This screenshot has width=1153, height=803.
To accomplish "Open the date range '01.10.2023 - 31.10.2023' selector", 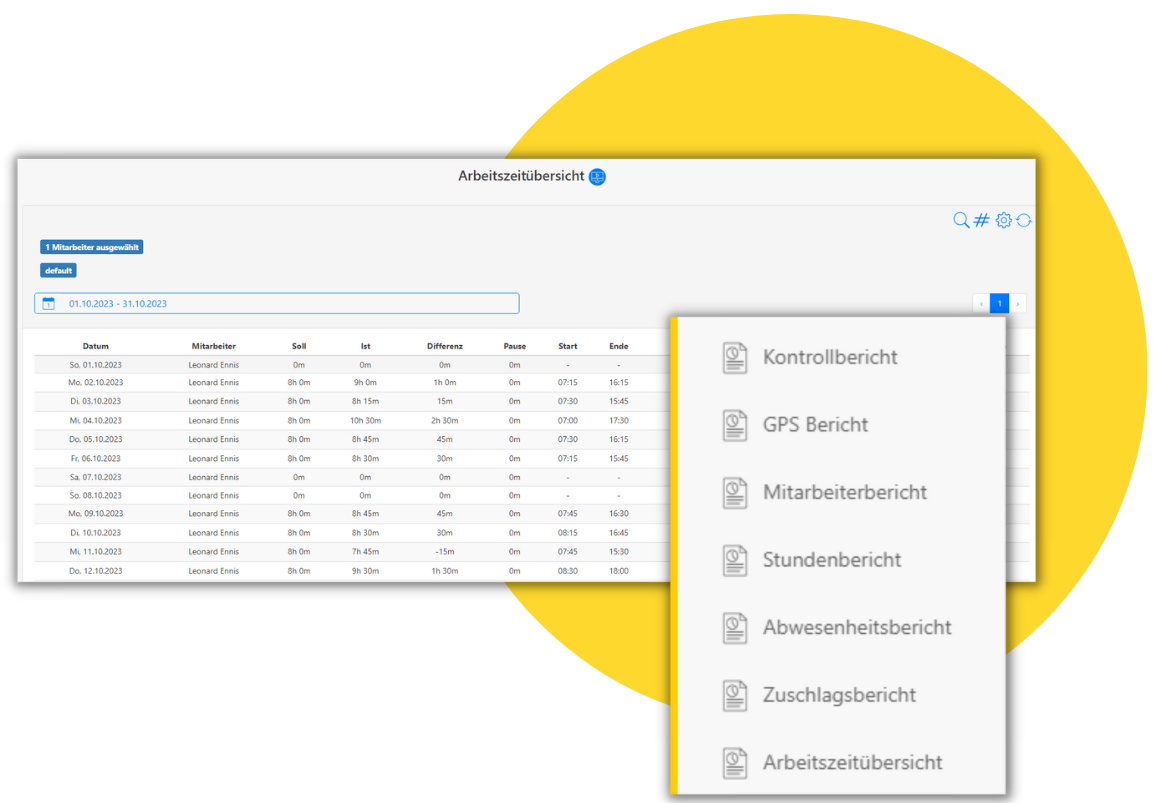I will click(118, 302).
